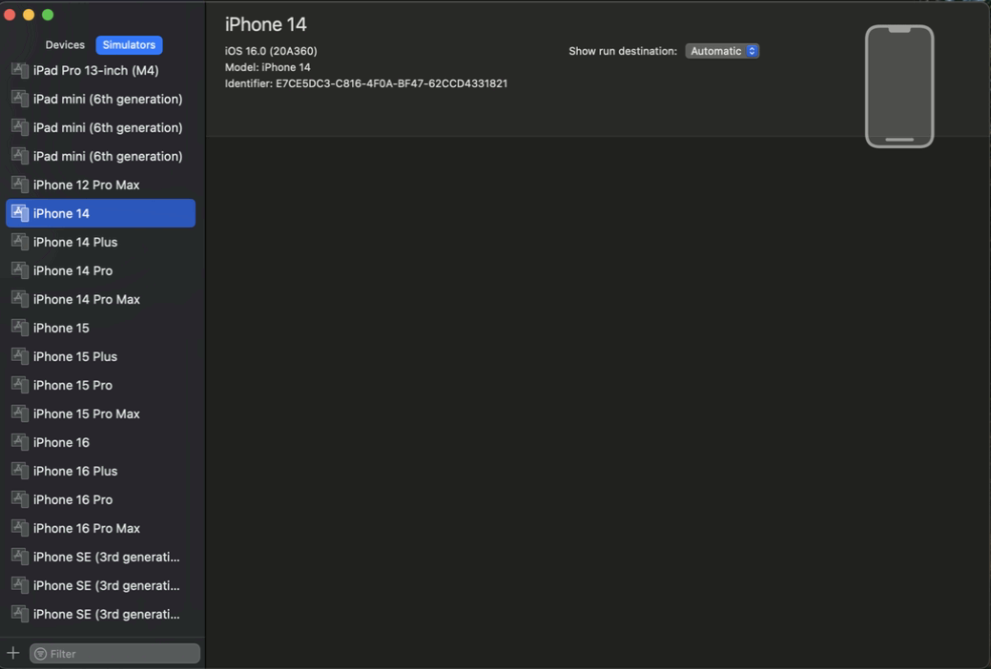Open iPhone 15 Pro simulator entry
This screenshot has width=991, height=669.
tap(101, 385)
